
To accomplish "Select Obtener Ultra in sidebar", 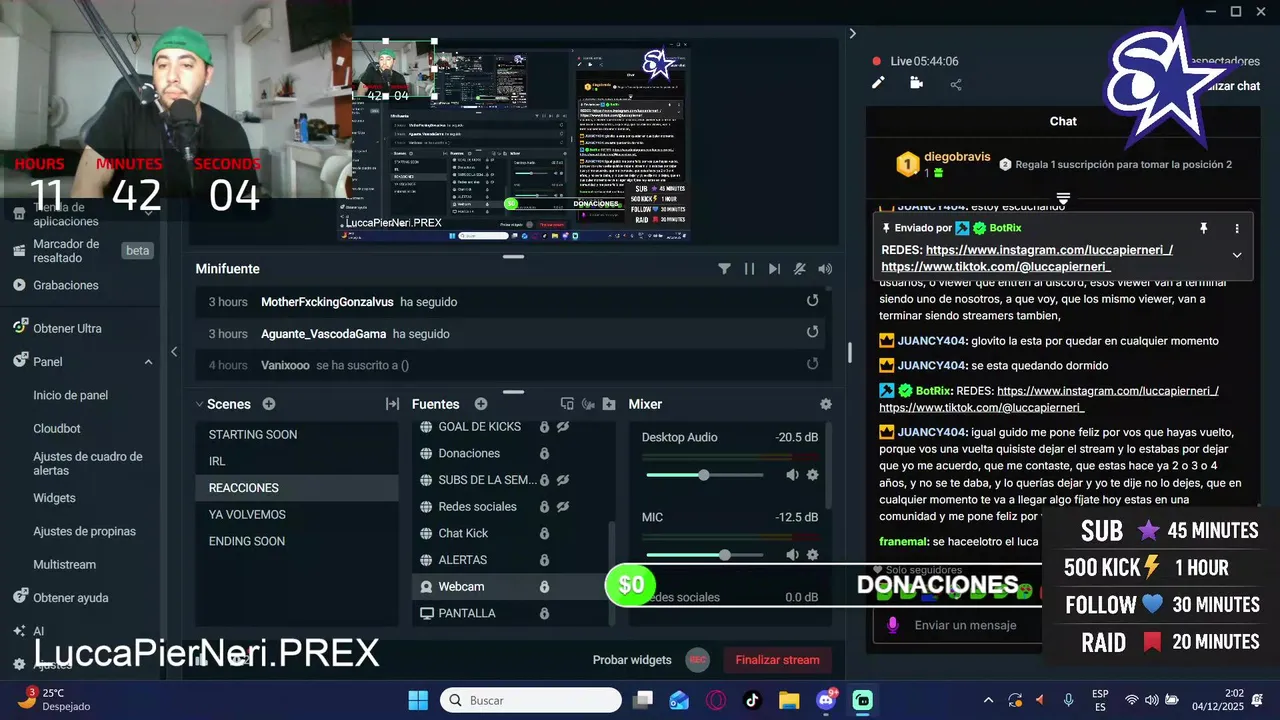I will pyautogui.click(x=67, y=328).
